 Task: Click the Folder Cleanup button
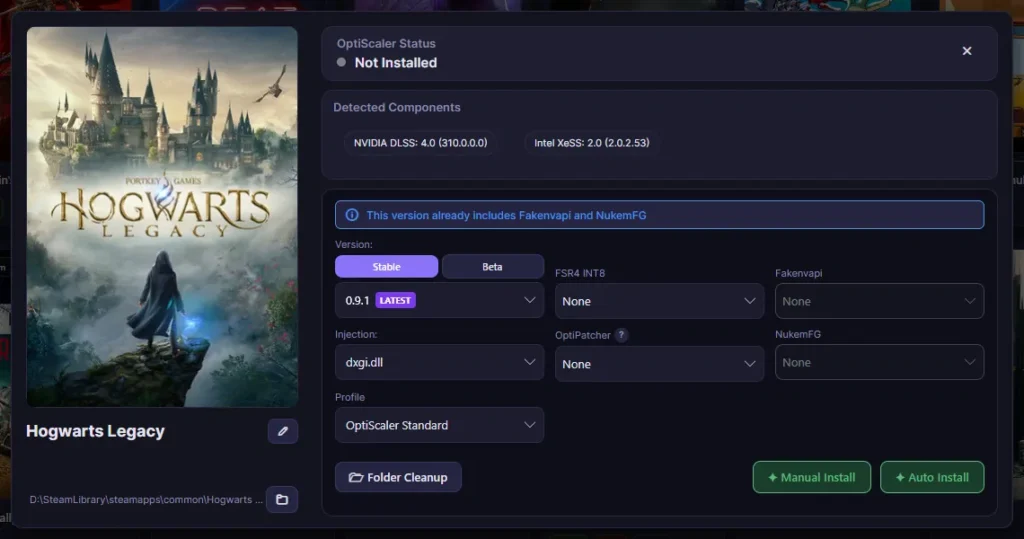(x=398, y=478)
